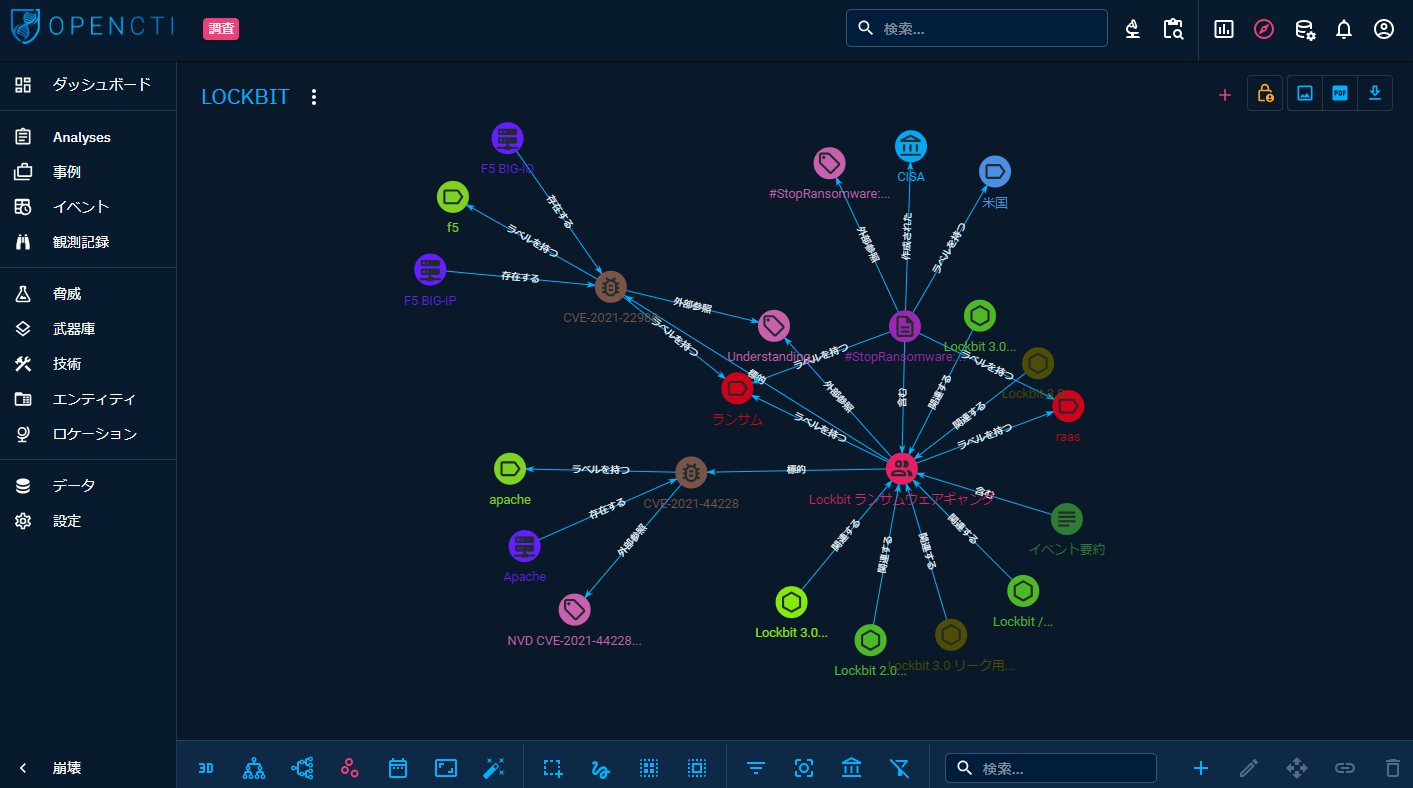Select by entity type icon
This screenshot has width=1413, height=788.
pyautogui.click(x=649, y=768)
